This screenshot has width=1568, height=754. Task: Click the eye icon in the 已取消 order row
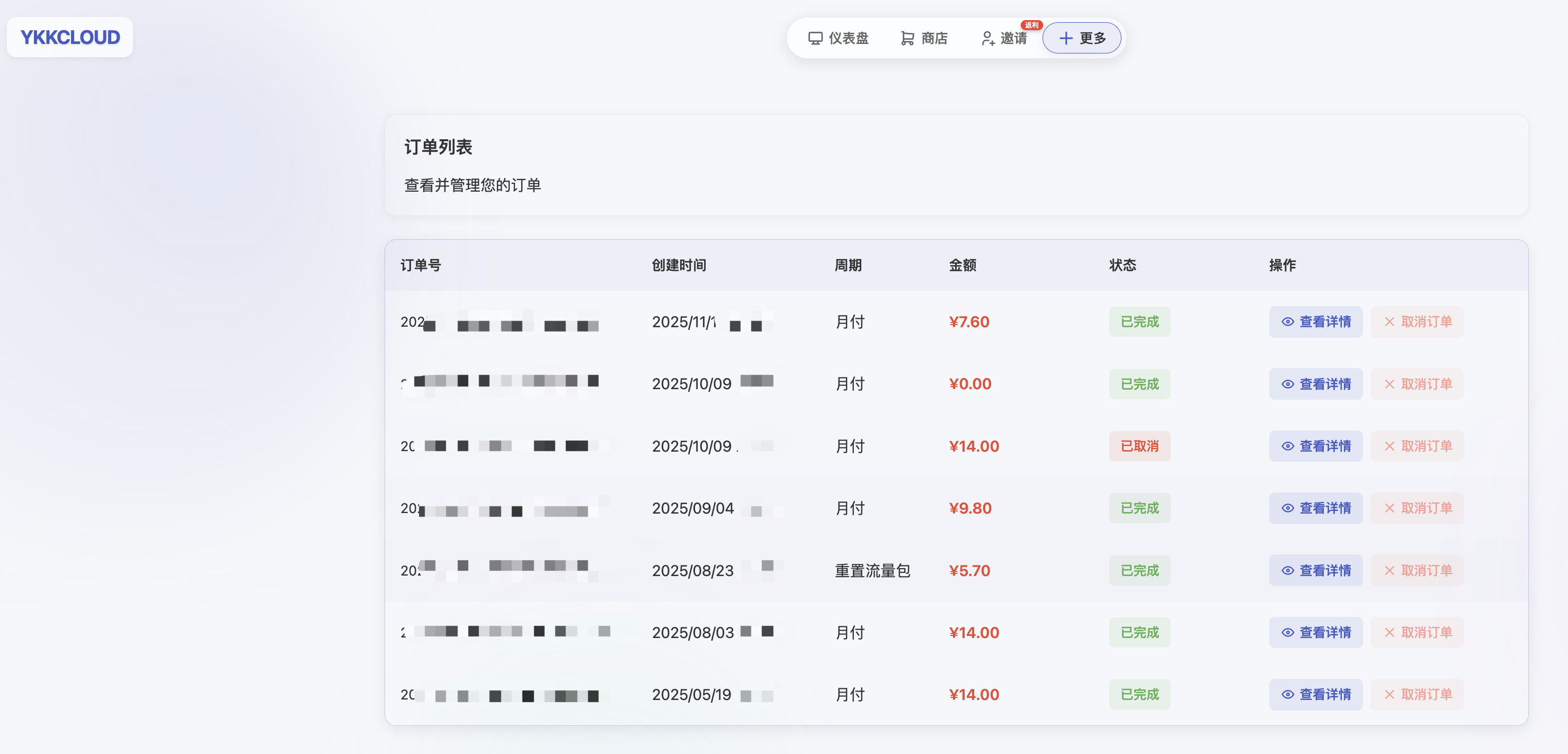pyautogui.click(x=1287, y=446)
